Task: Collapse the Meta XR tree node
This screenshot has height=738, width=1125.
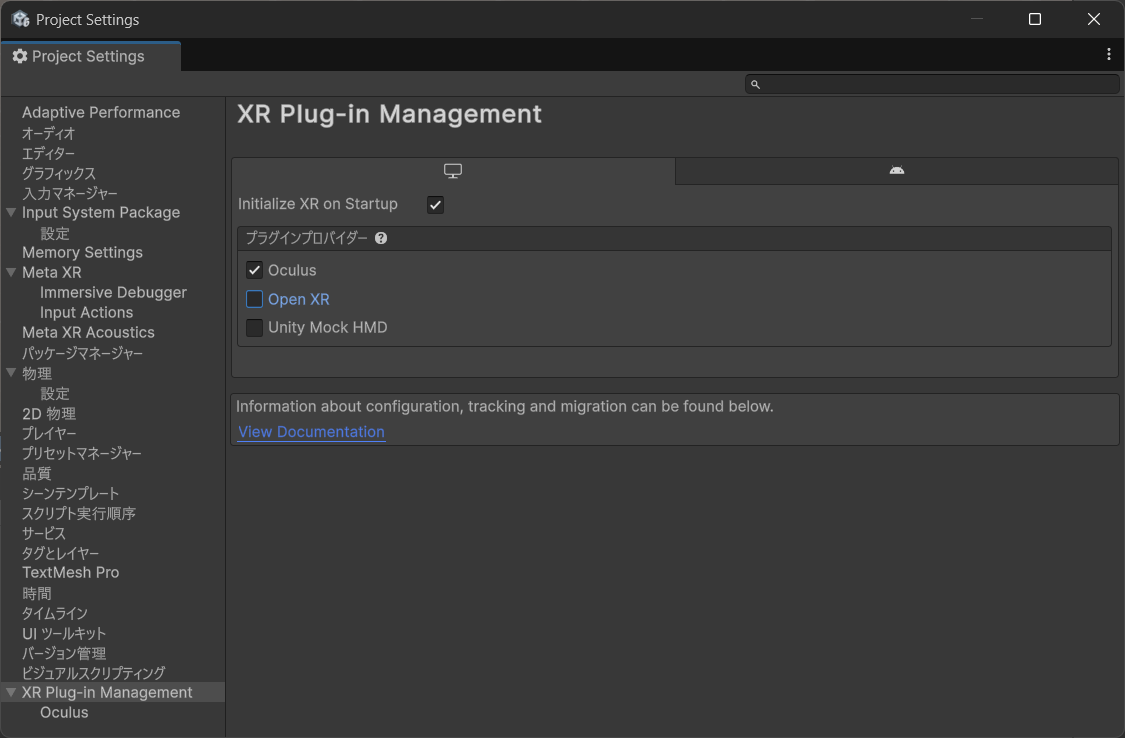Action: point(11,273)
